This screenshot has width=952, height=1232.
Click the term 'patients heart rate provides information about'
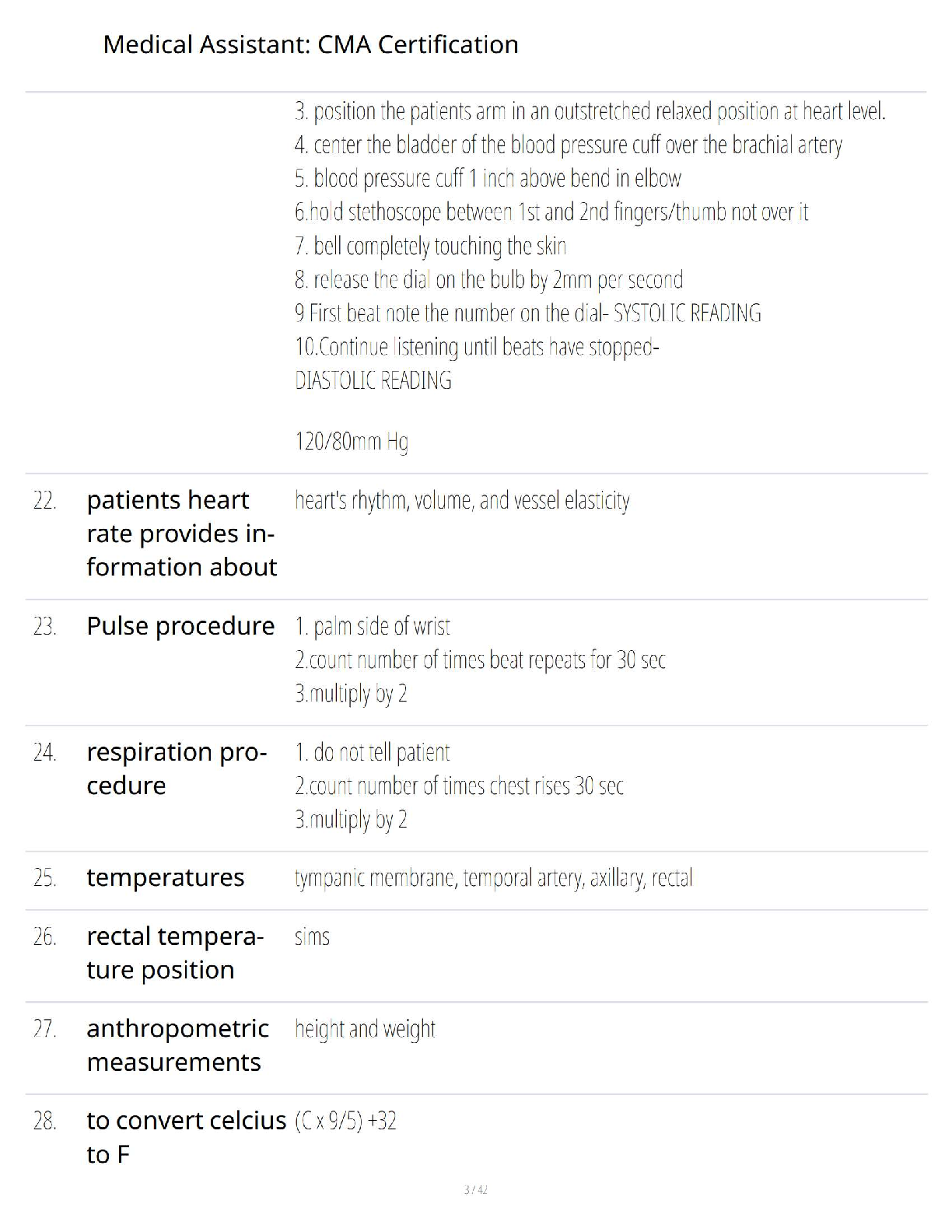[181, 534]
